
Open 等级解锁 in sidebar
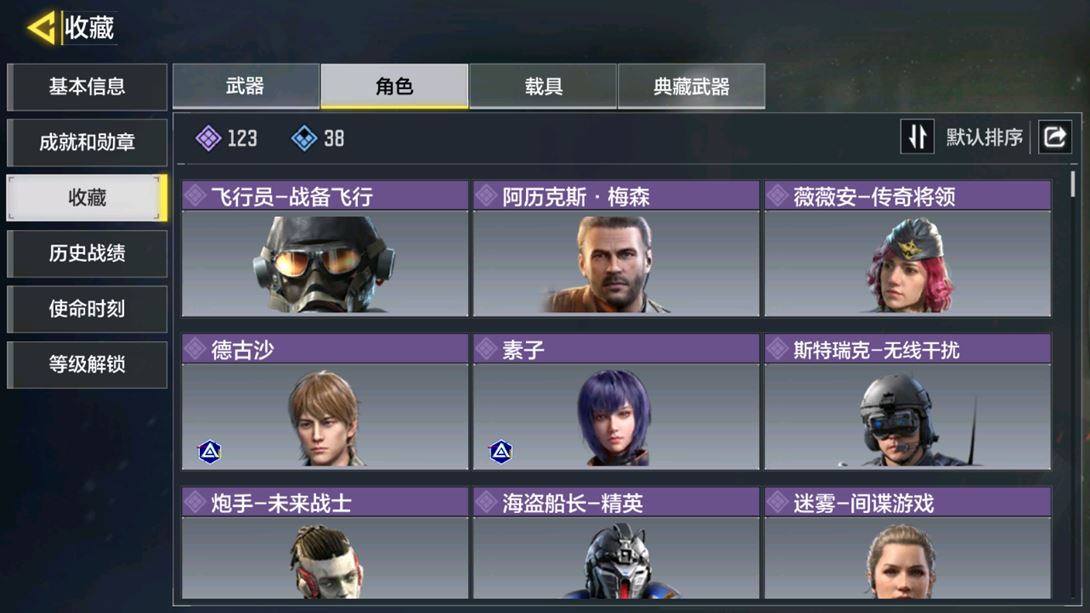(x=87, y=365)
